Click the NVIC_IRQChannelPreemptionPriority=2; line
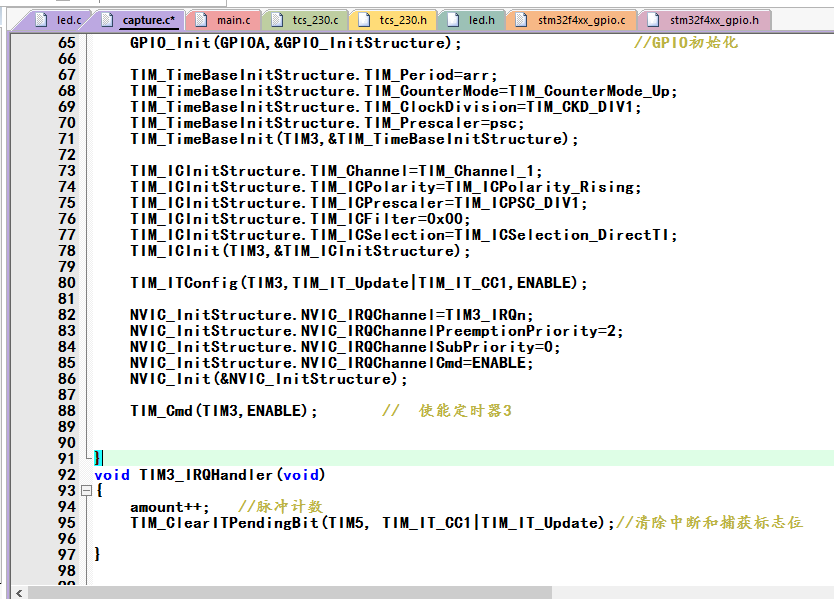This screenshot has height=599, width=834. [x=377, y=331]
